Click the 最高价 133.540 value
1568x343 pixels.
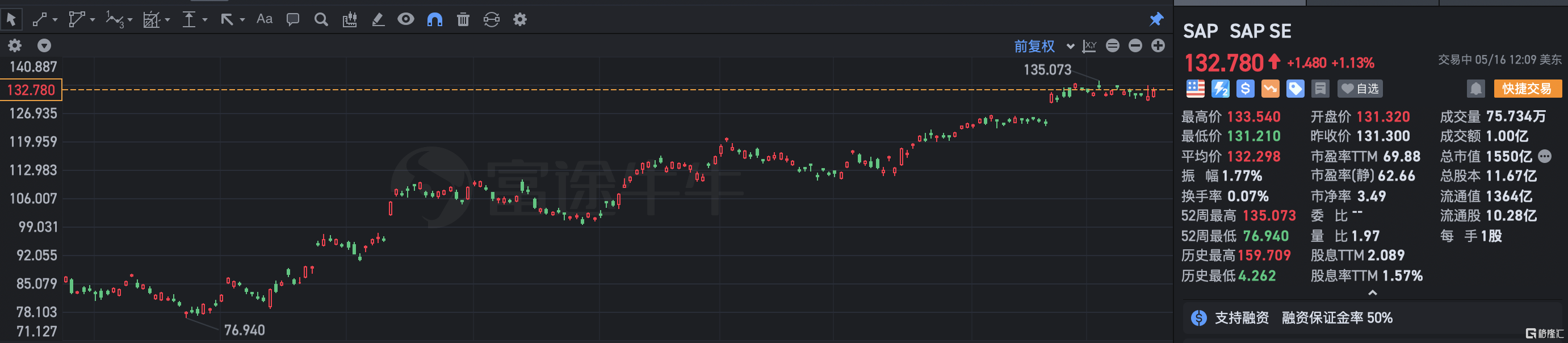click(x=1253, y=116)
